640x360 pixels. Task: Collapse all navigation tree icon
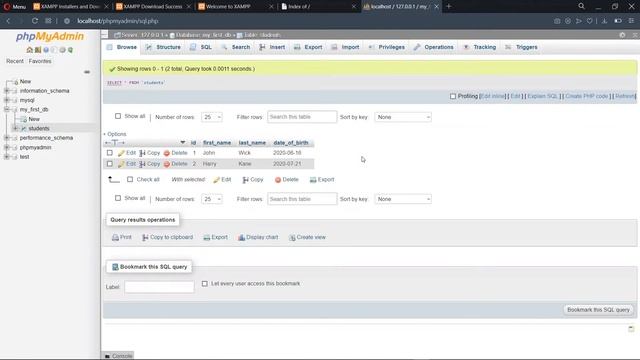tap(87, 72)
